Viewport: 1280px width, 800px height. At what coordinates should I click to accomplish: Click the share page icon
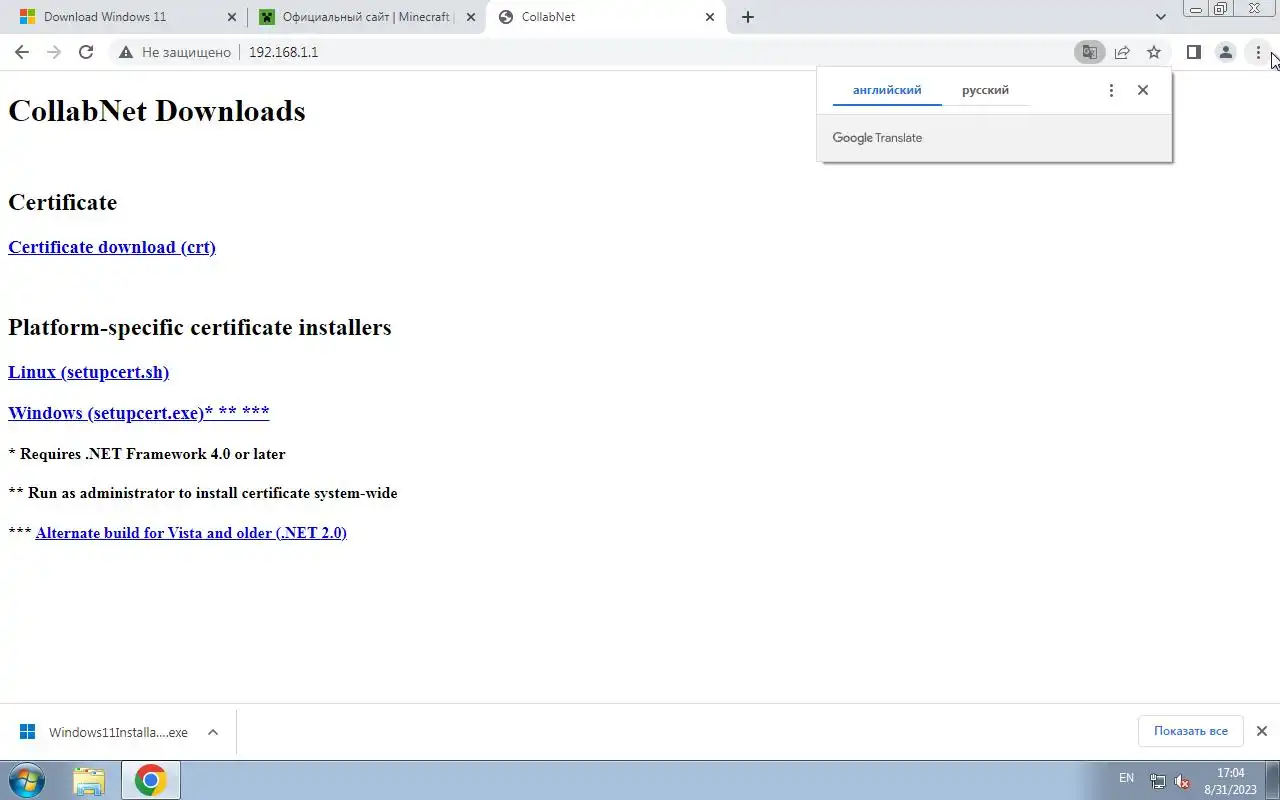click(x=1122, y=52)
